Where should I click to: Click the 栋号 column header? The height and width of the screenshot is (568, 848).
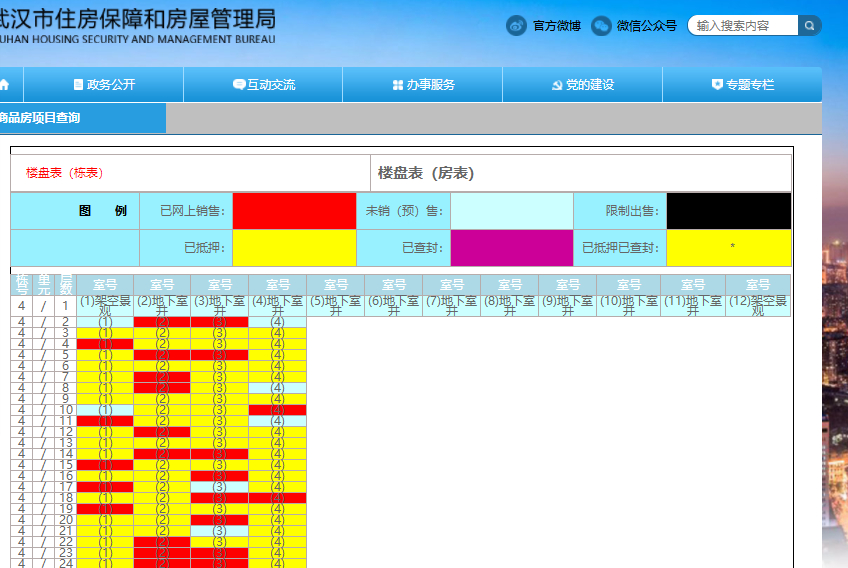click(22, 285)
